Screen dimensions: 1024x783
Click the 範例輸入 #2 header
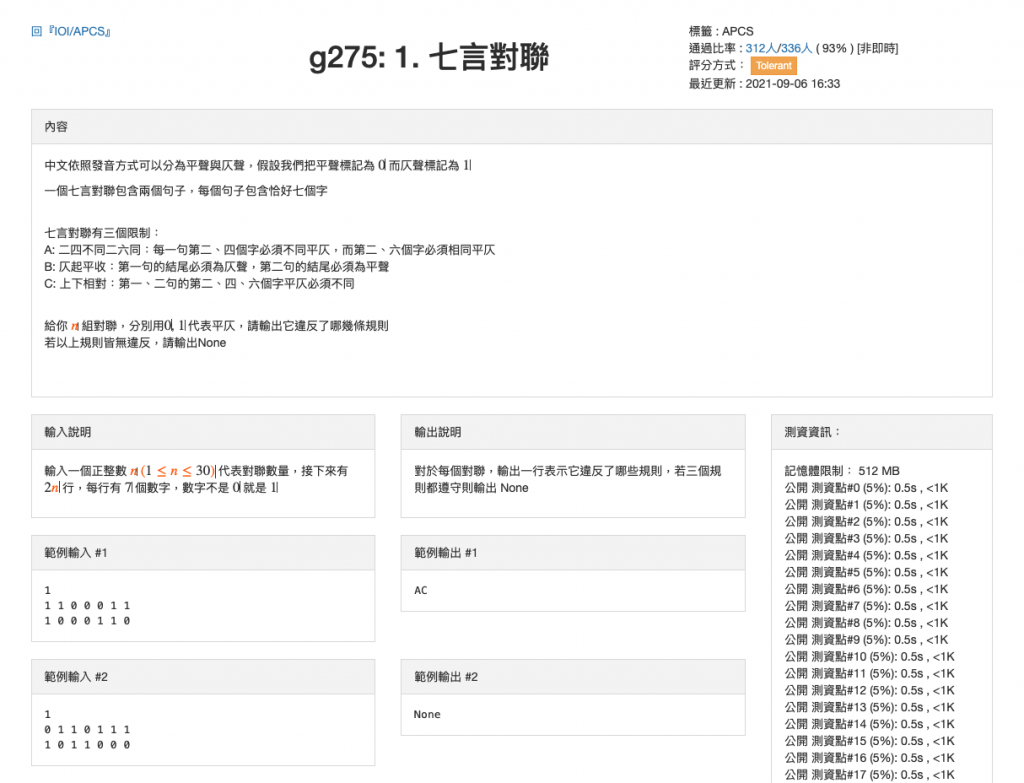tap(203, 677)
